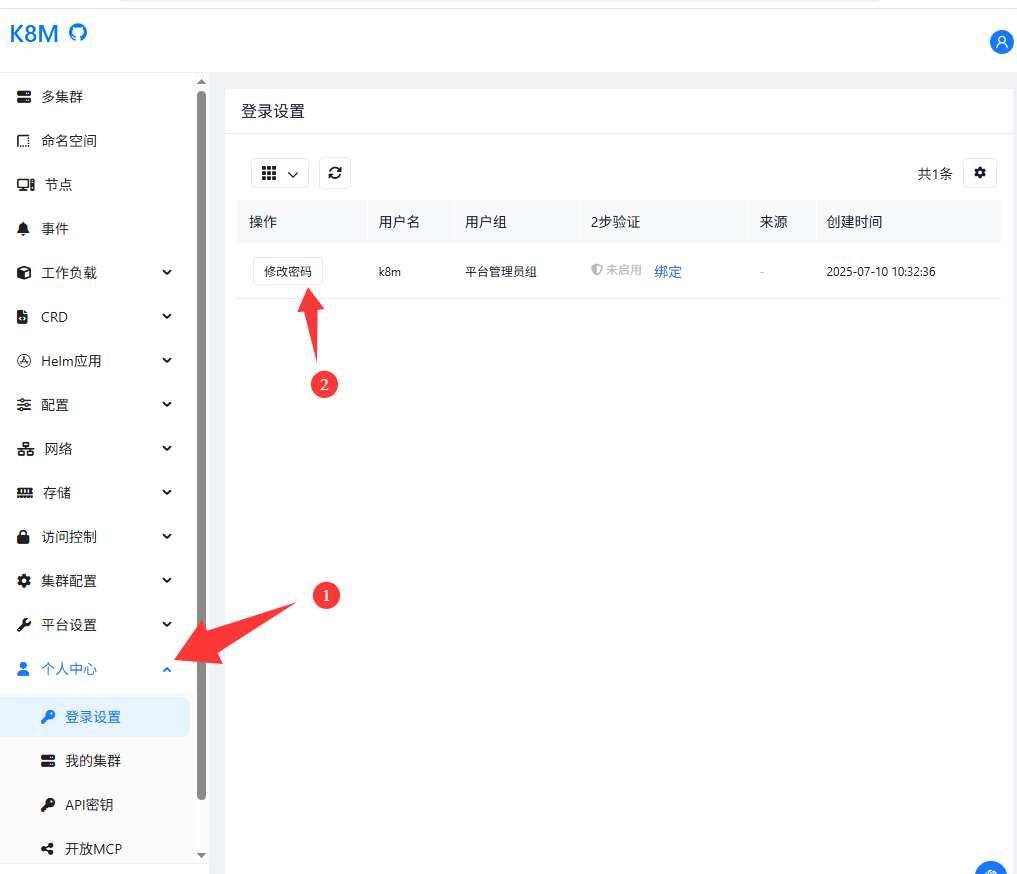Click the 平台设置 wrench icon

24,625
